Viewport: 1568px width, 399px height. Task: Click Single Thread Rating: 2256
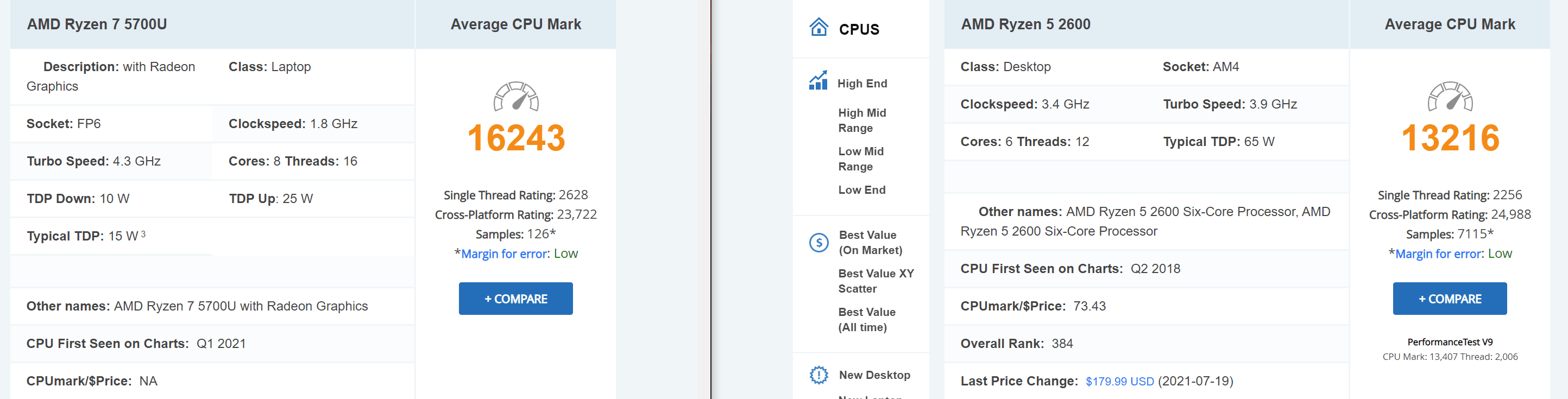(1450, 195)
